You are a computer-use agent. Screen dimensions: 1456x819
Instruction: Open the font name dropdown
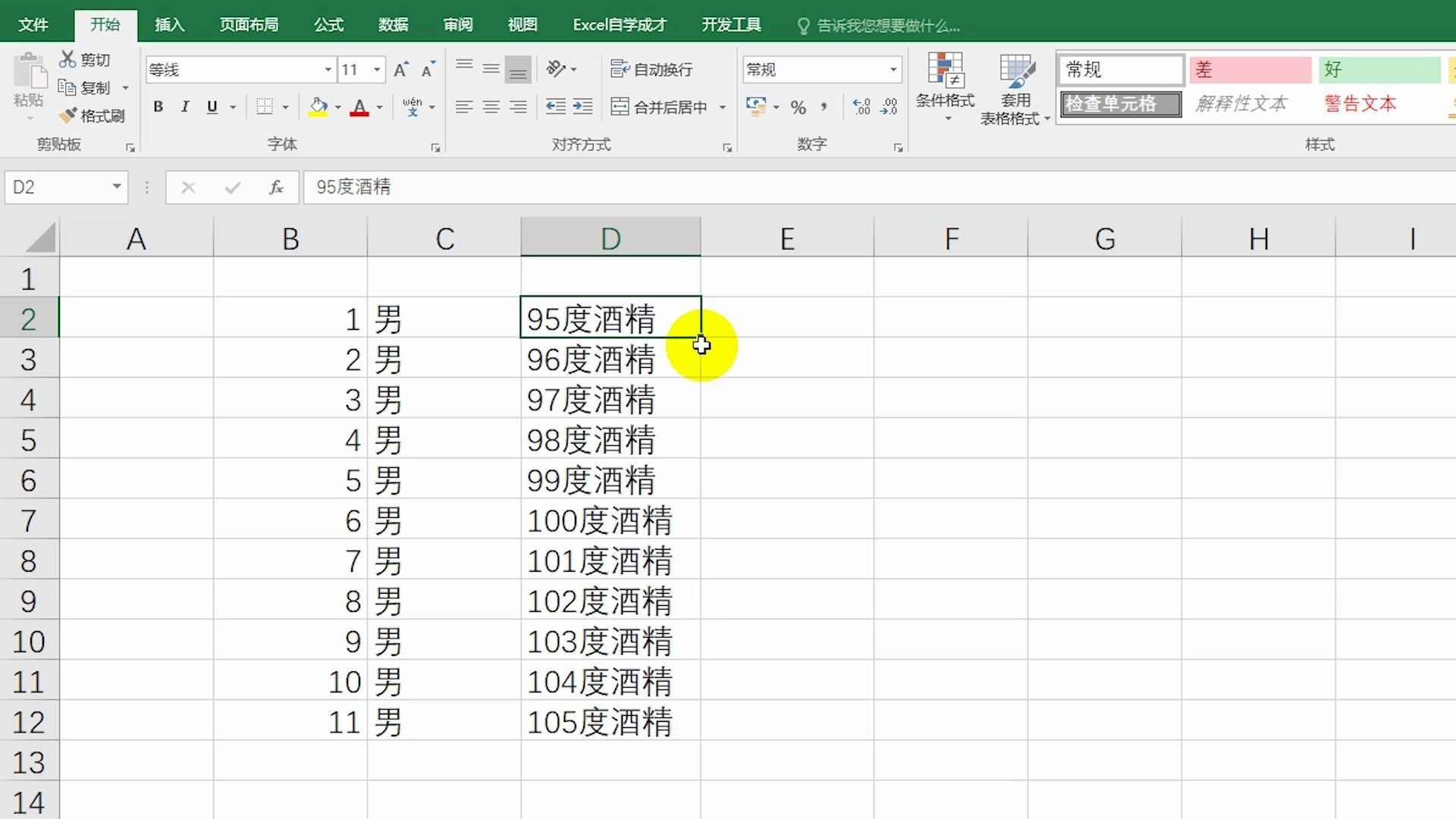(328, 70)
